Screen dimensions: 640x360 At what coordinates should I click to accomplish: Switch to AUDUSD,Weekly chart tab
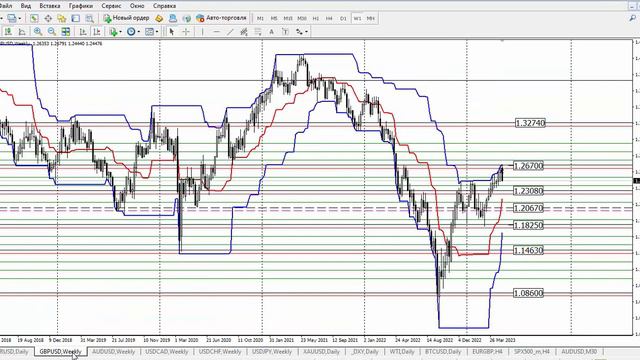[x=113, y=351]
